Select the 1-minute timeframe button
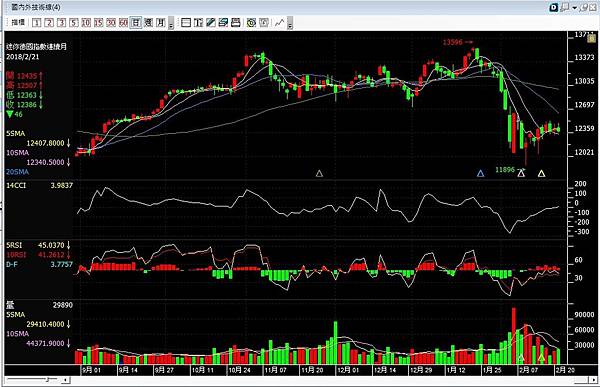Viewport: 600px width, 387px height. click(x=36, y=23)
